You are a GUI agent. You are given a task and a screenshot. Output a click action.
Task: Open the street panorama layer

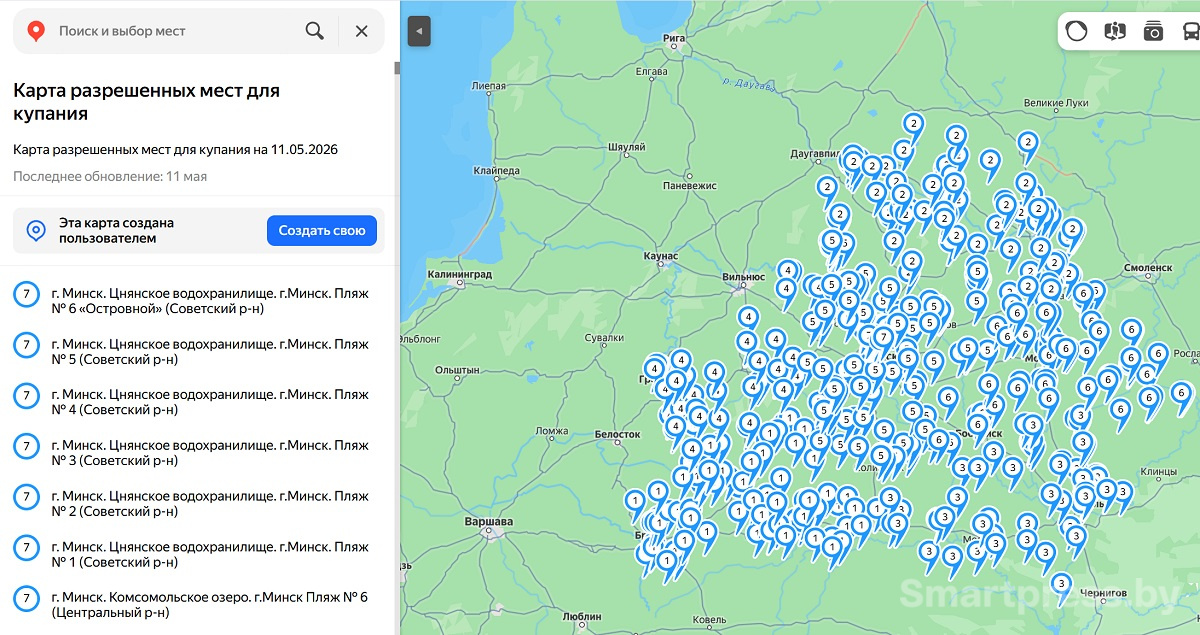[x=1115, y=31]
